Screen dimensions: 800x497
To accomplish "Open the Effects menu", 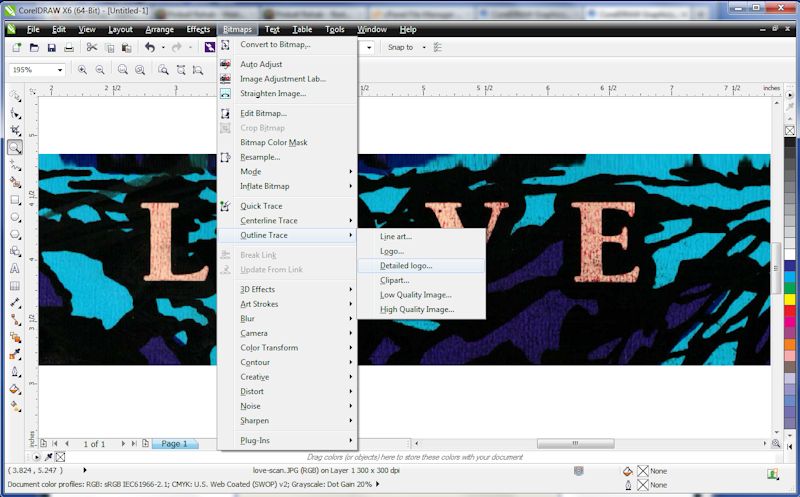I will [x=198, y=30].
